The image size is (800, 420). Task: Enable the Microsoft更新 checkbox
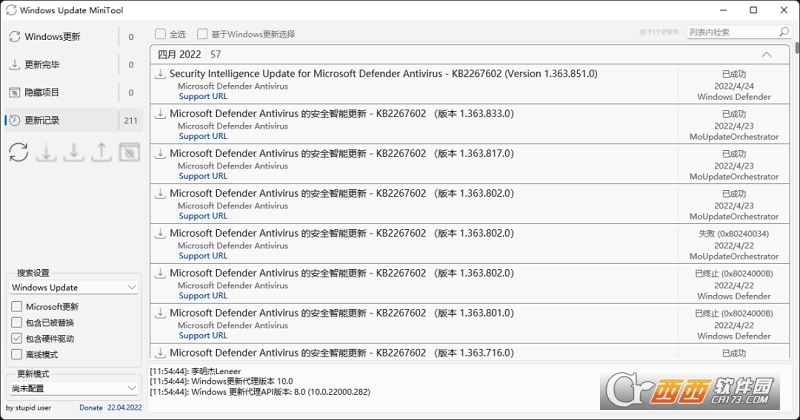click(x=17, y=306)
